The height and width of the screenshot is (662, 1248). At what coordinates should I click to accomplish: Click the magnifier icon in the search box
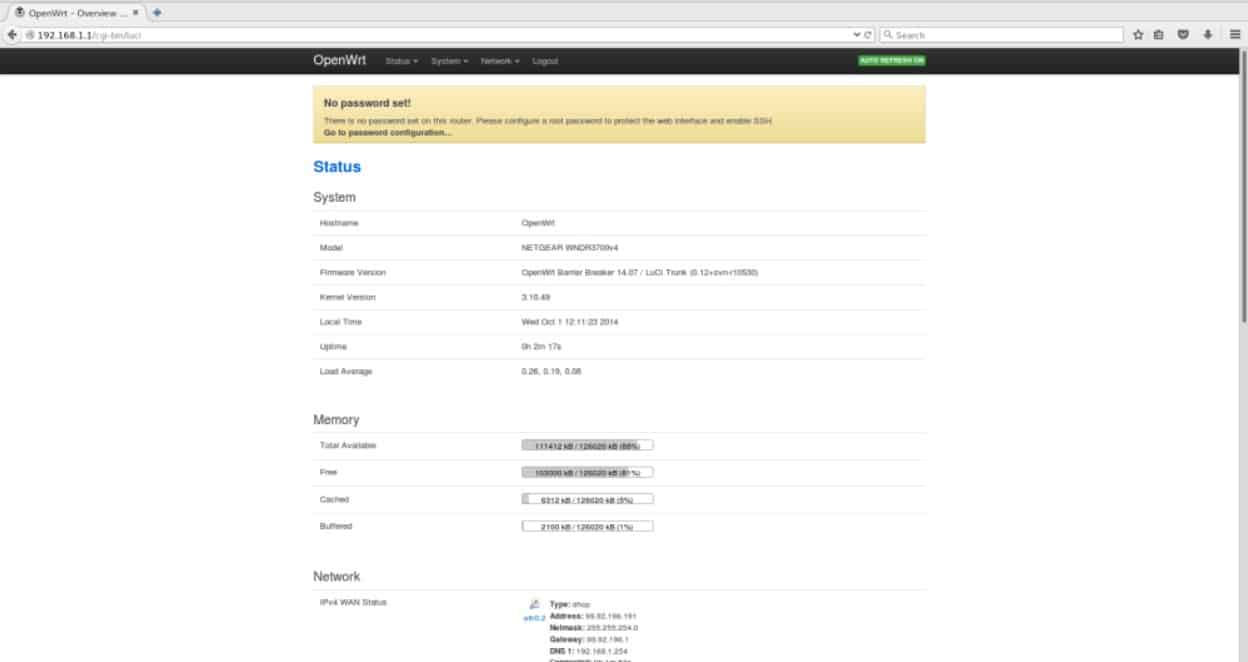pos(888,34)
